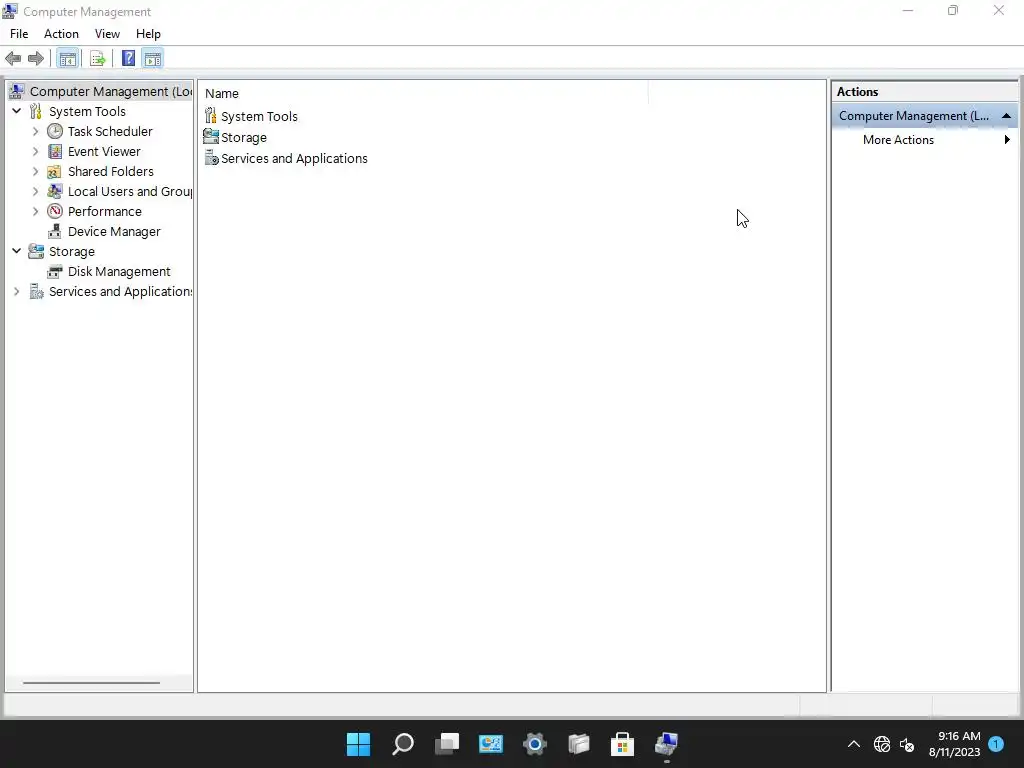The width and height of the screenshot is (1024, 768).
Task: Expand Services and Applications tree node
Action: (x=17, y=292)
